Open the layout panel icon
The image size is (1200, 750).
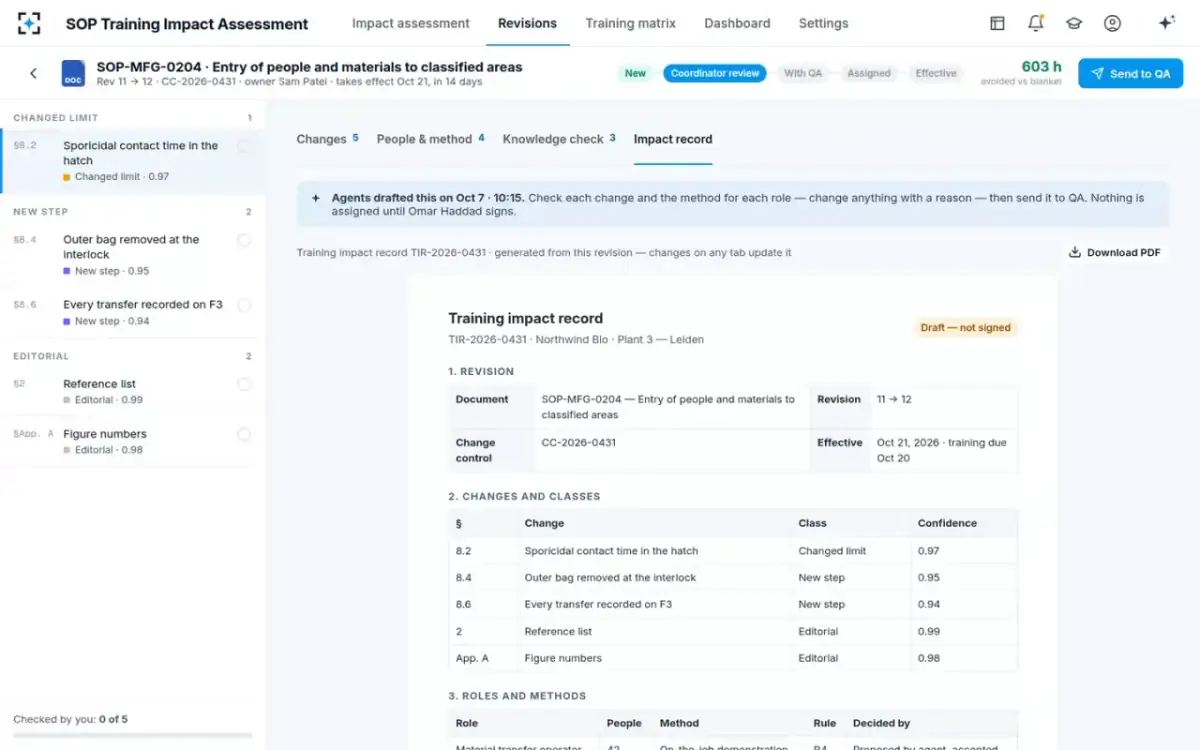coord(997,23)
